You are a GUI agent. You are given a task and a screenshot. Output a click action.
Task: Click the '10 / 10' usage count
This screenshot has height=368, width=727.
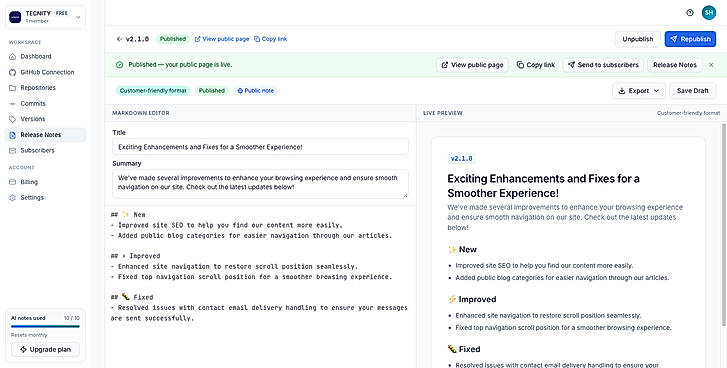click(x=71, y=318)
